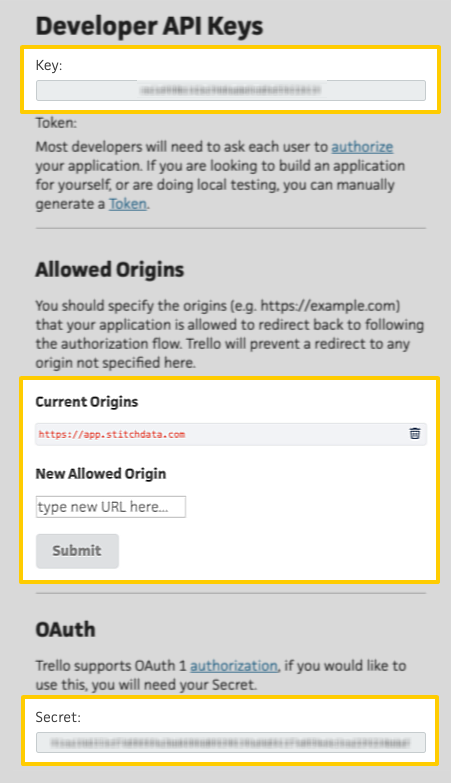
Task: Follow the Token link to generate token
Action: click(x=128, y=204)
